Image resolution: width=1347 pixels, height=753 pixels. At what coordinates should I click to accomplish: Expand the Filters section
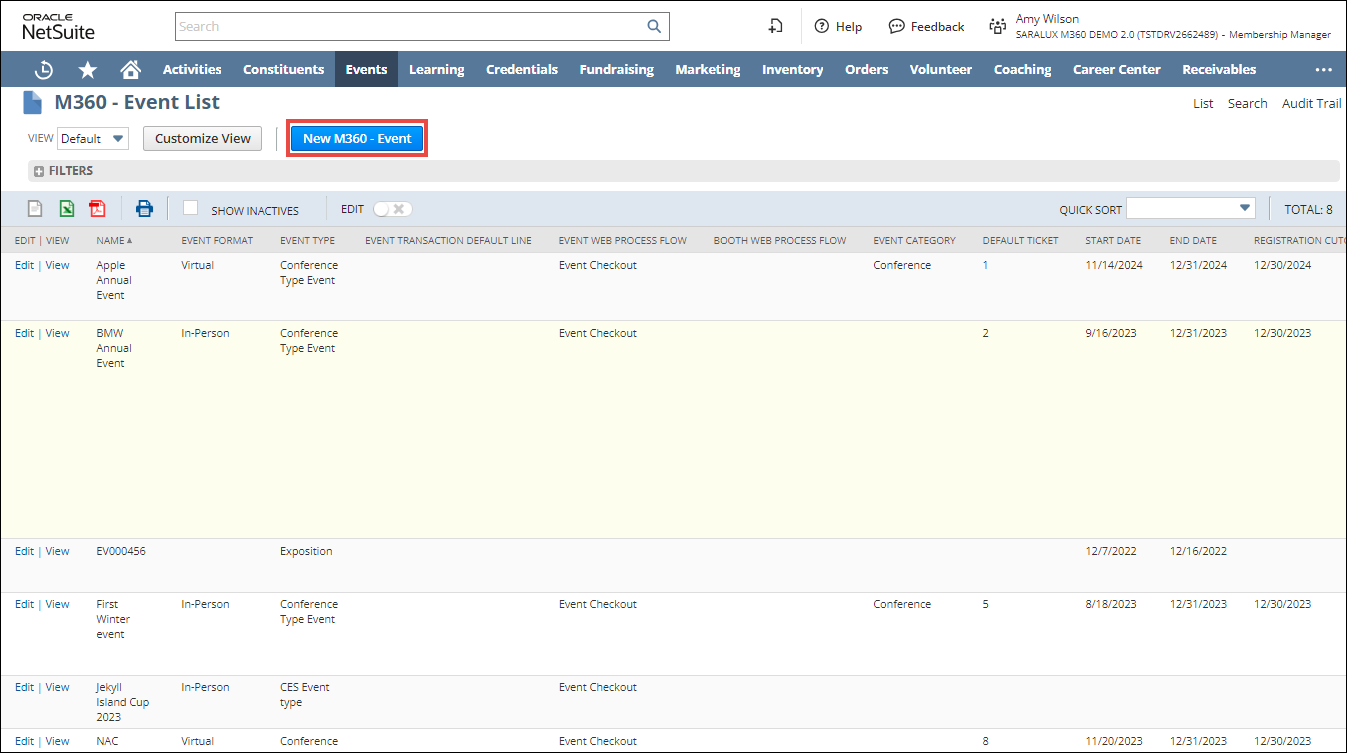(x=40, y=171)
